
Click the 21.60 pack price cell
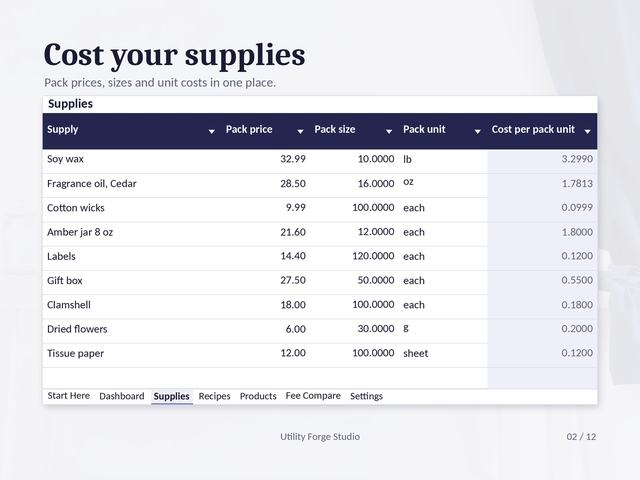(x=266, y=232)
